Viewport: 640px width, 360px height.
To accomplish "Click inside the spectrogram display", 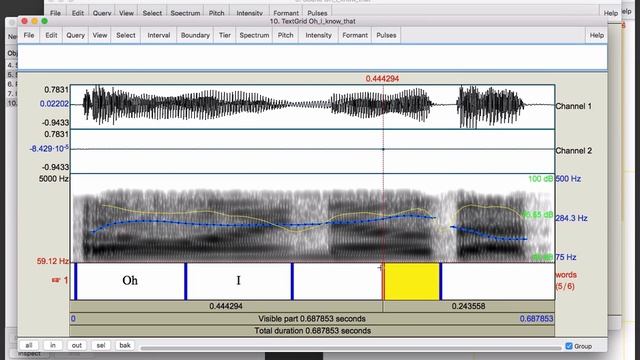I will (x=312, y=218).
